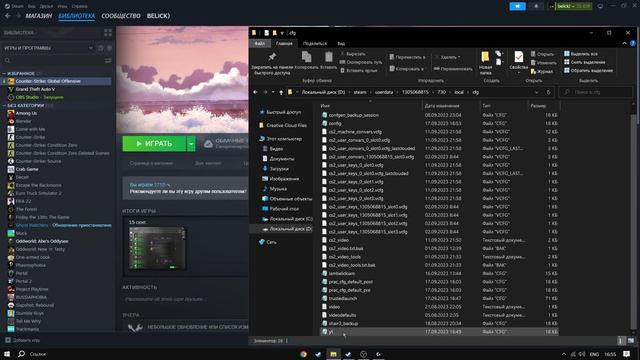The height and width of the screenshot is (360, 640).
Task: Select Creative Cloud Files in navigation pane
Action: coord(286,125)
